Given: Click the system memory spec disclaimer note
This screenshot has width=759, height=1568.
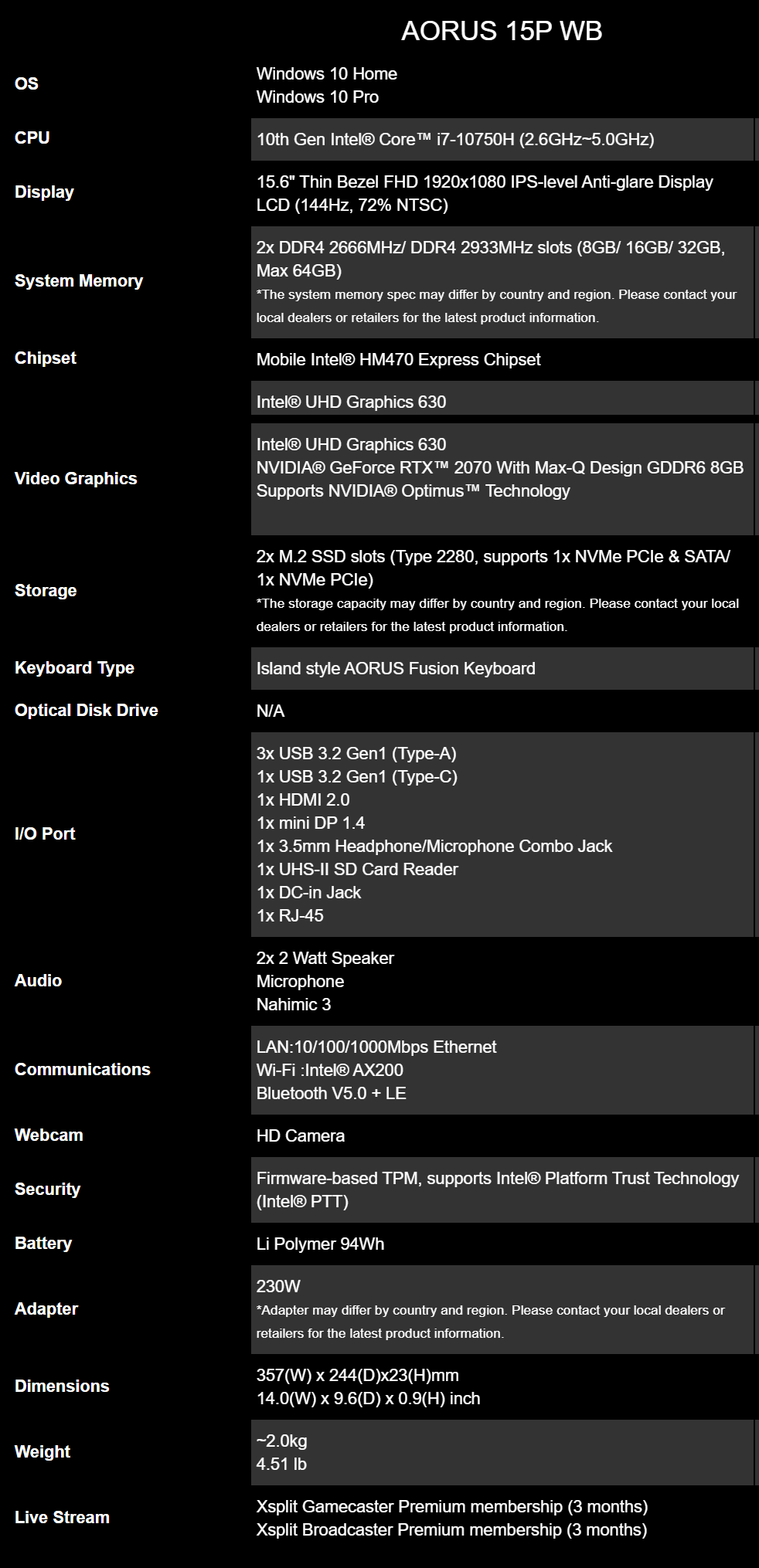Looking at the screenshot, I should 496,306.
